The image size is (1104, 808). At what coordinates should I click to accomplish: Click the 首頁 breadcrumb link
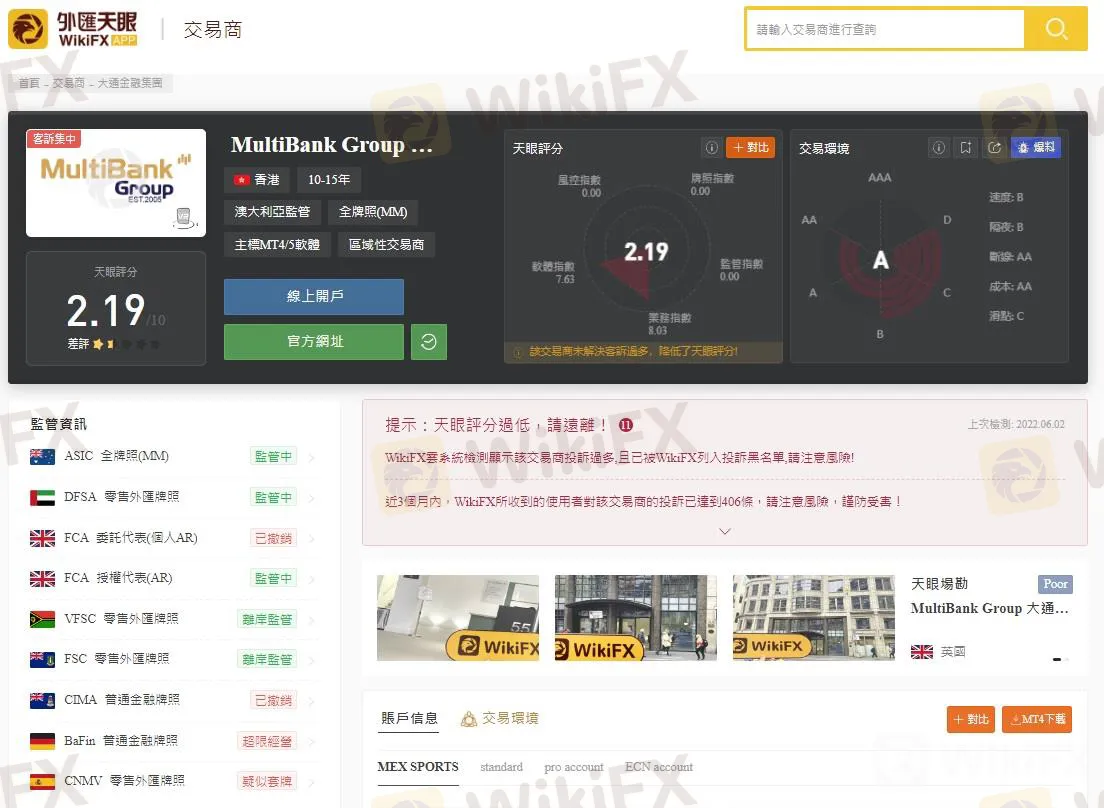tap(29, 83)
